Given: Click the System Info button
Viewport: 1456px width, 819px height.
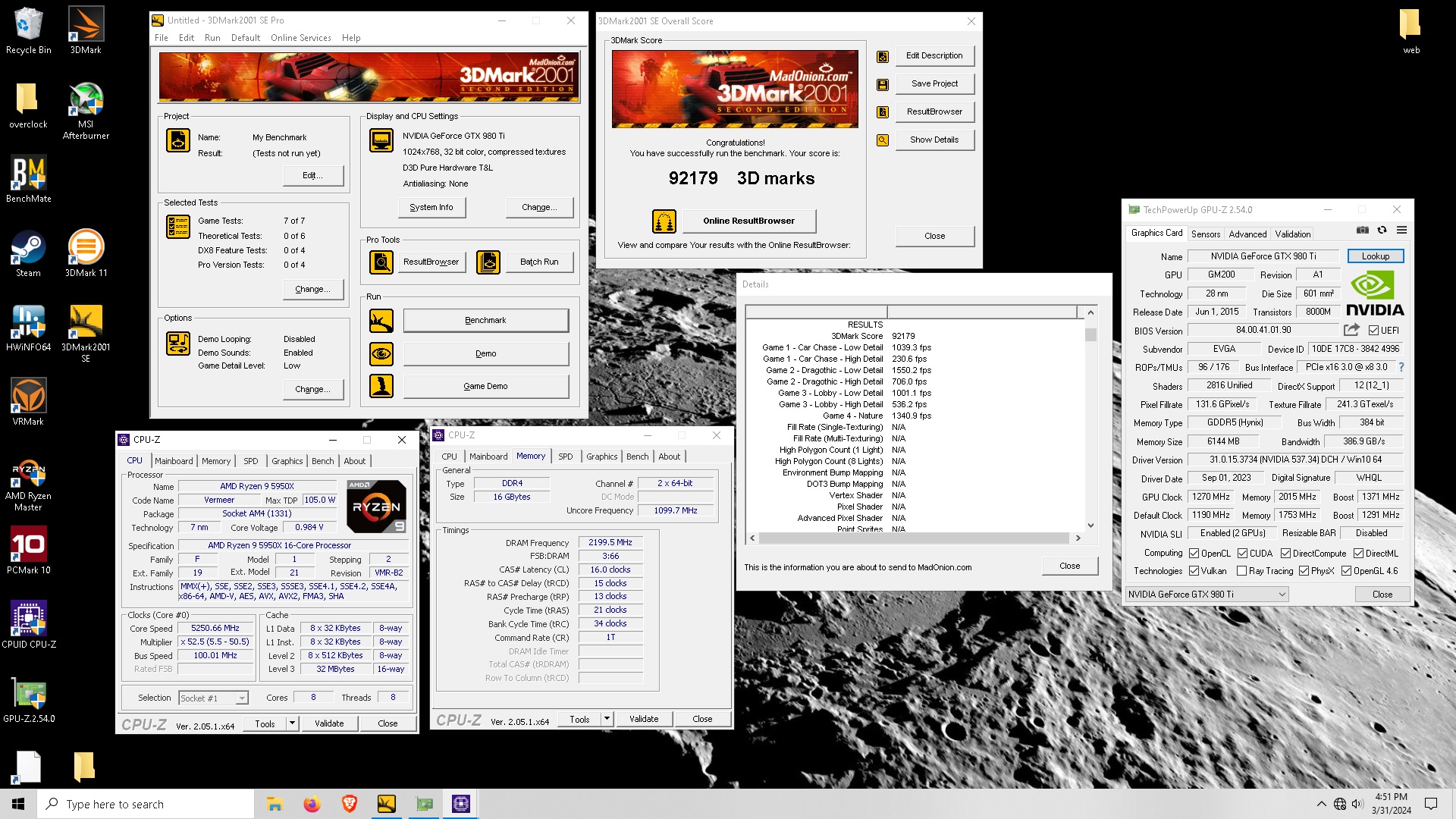Looking at the screenshot, I should point(431,207).
